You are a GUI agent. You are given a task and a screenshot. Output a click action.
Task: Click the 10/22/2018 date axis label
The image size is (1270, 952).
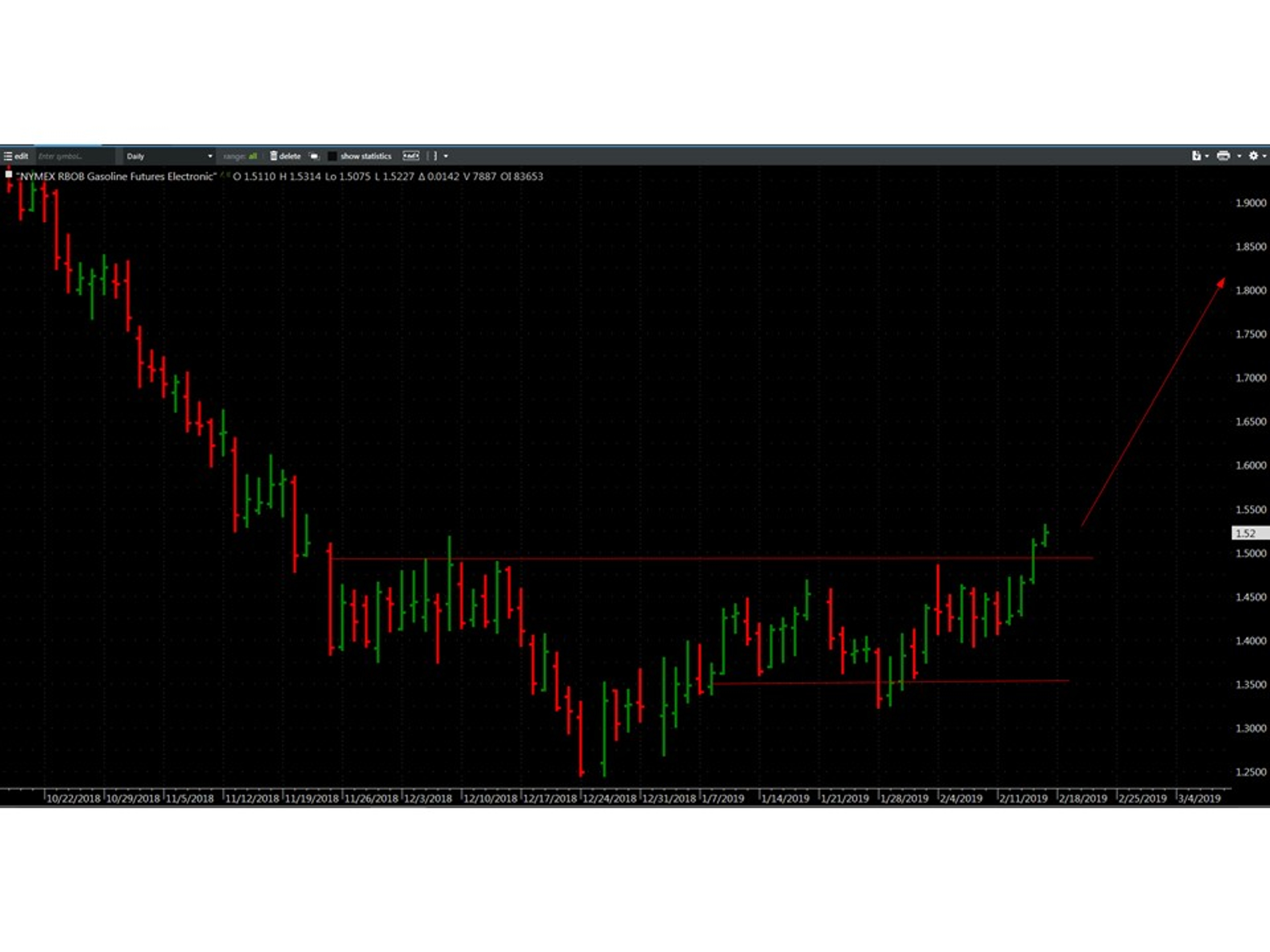click(x=73, y=798)
